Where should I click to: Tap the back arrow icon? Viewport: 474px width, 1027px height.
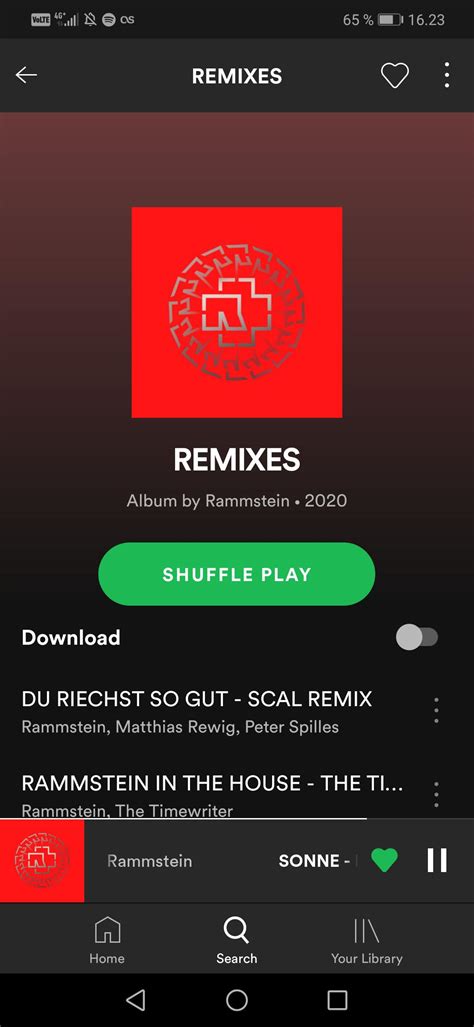pyautogui.click(x=26, y=75)
